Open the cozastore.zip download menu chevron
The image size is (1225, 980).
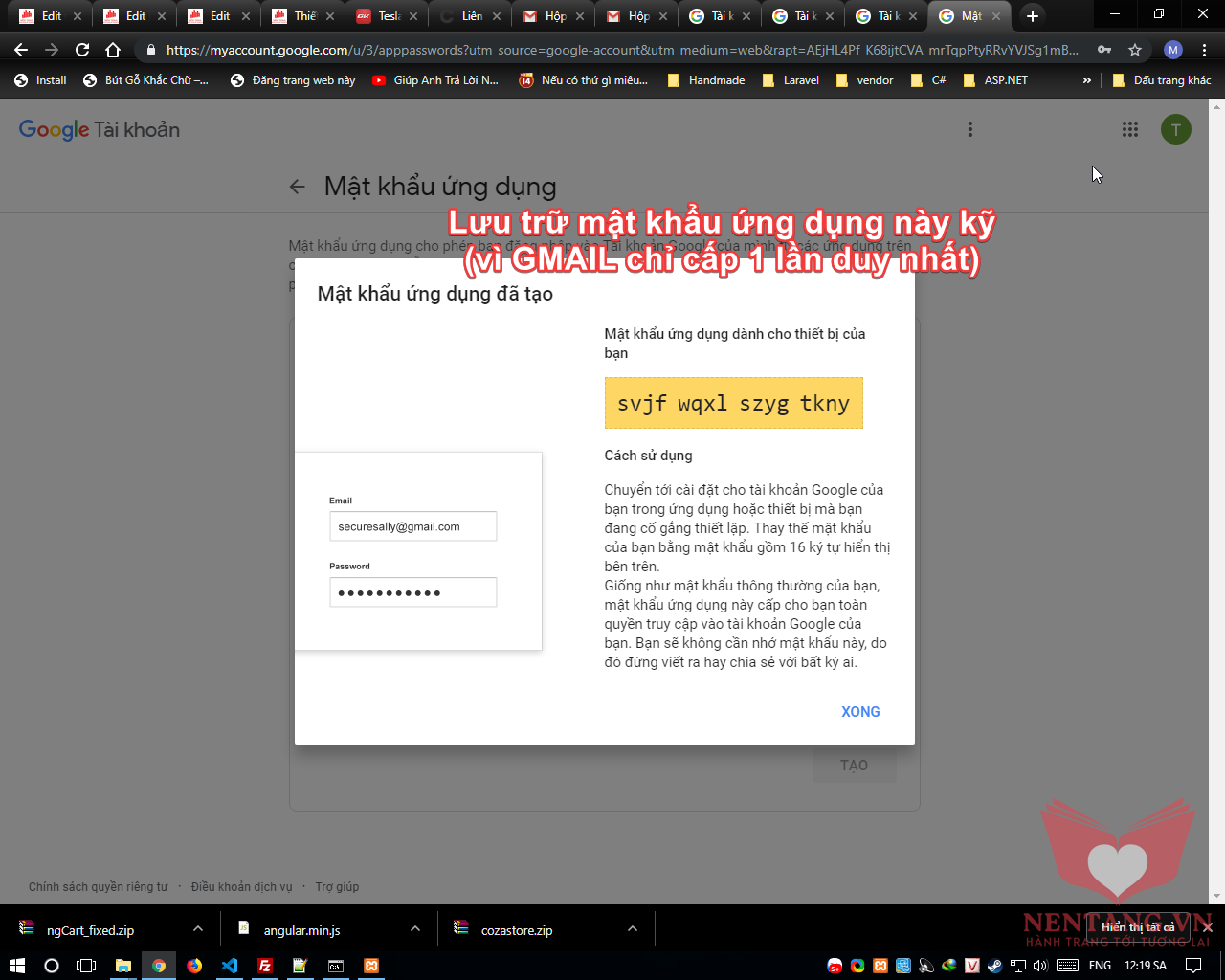tap(632, 929)
